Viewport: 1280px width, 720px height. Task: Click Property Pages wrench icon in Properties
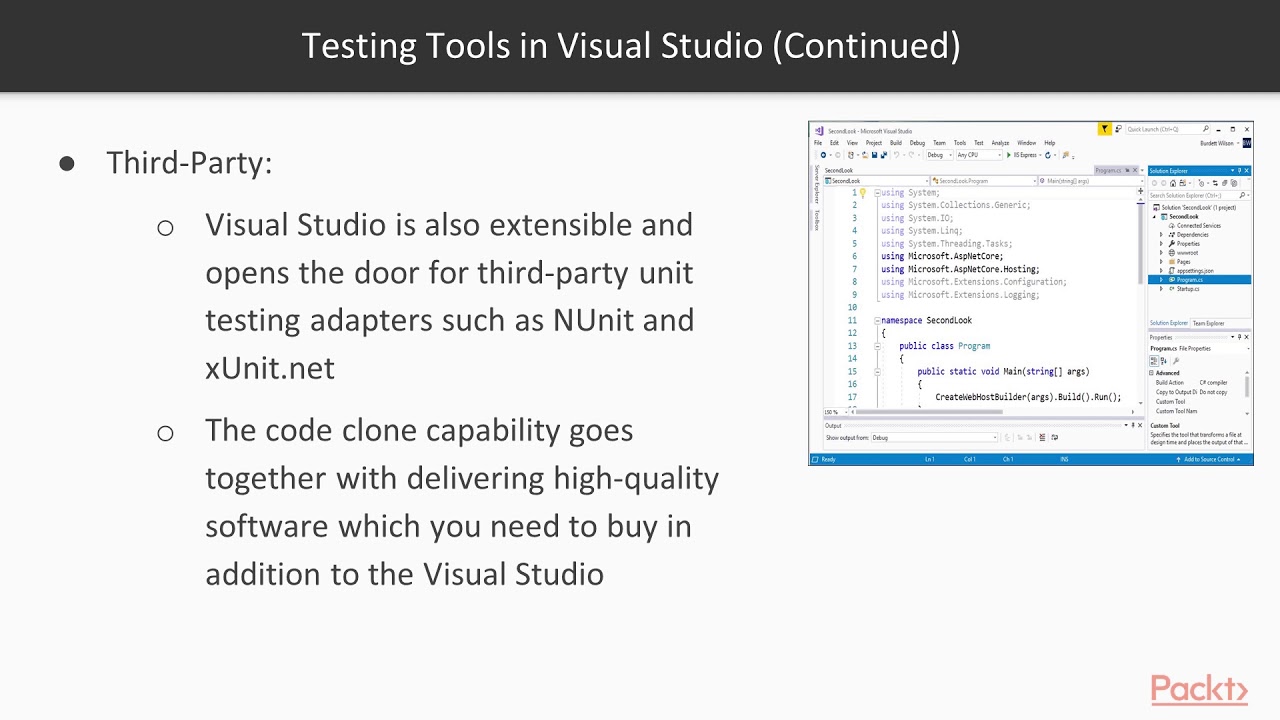click(x=1176, y=361)
